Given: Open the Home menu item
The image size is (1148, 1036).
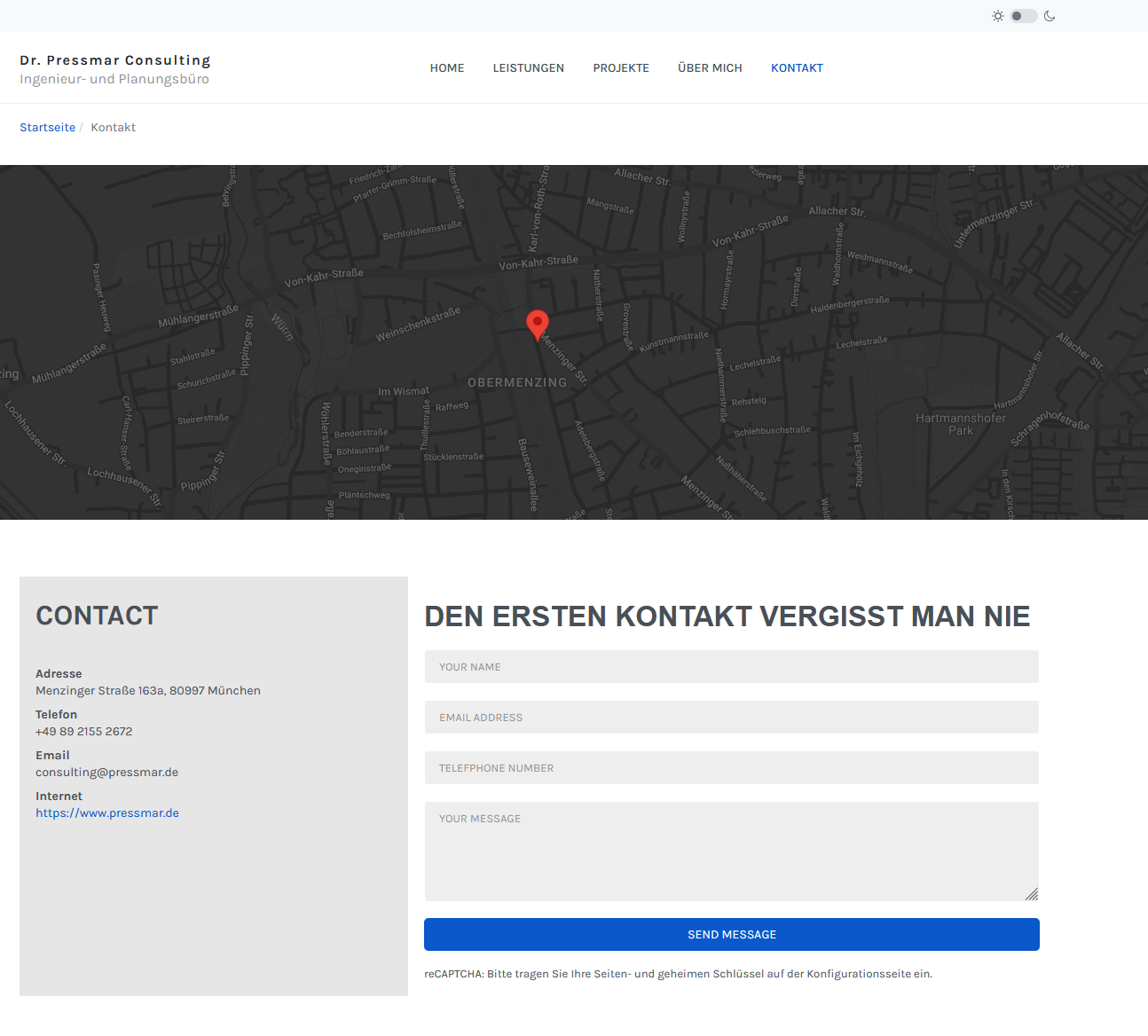Looking at the screenshot, I should [x=447, y=68].
